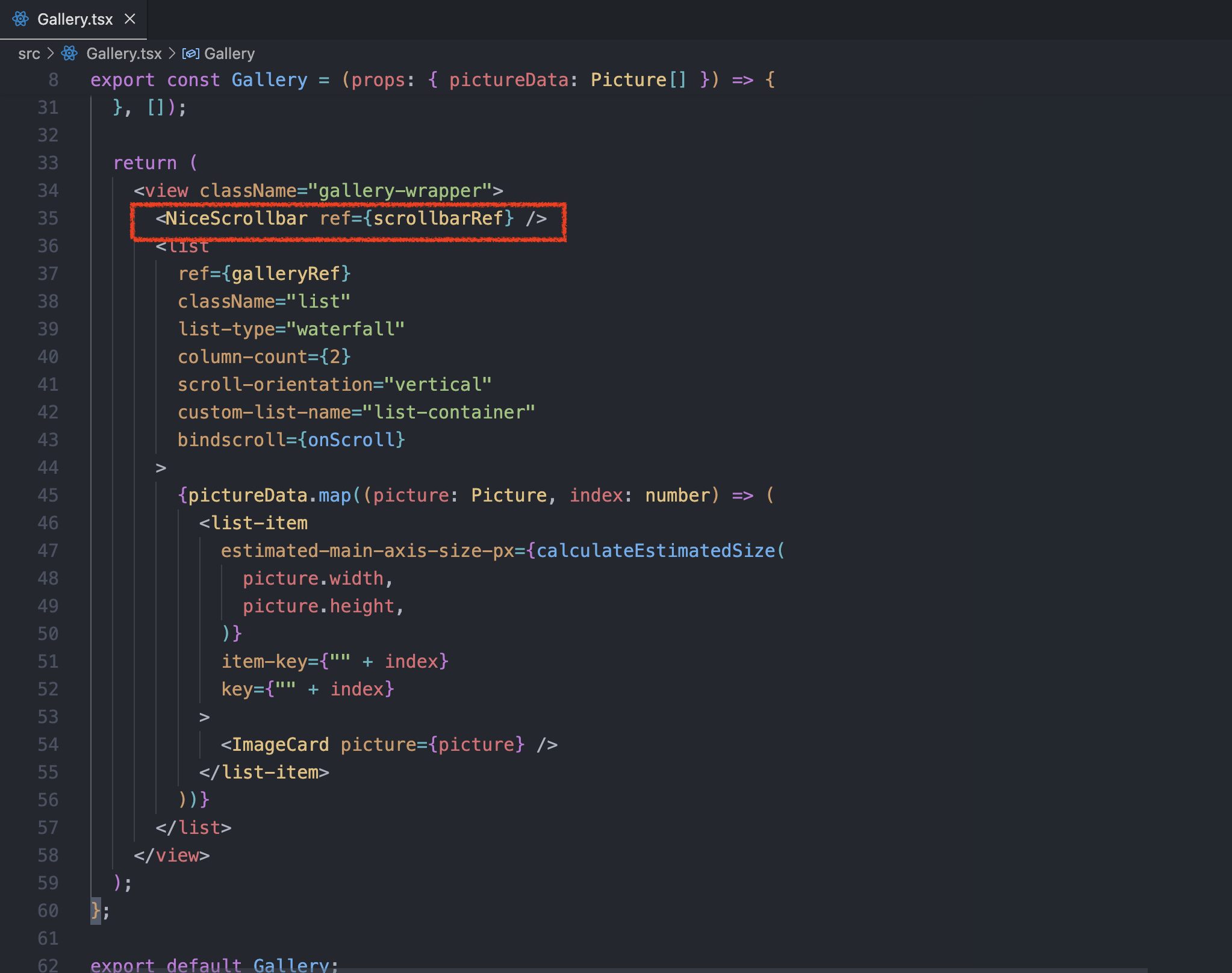Click on list-type="waterfall" attribute

pos(291,329)
